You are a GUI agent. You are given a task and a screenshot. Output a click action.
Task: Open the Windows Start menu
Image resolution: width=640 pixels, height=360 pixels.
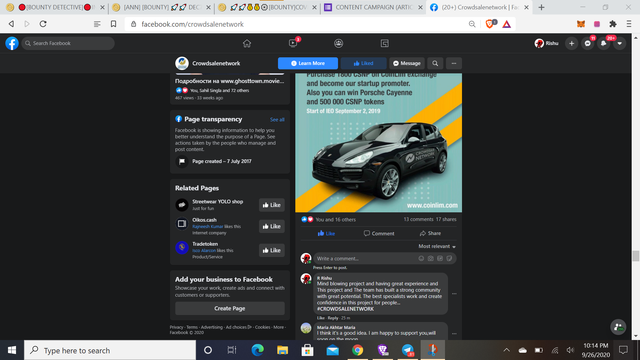tap(12, 350)
